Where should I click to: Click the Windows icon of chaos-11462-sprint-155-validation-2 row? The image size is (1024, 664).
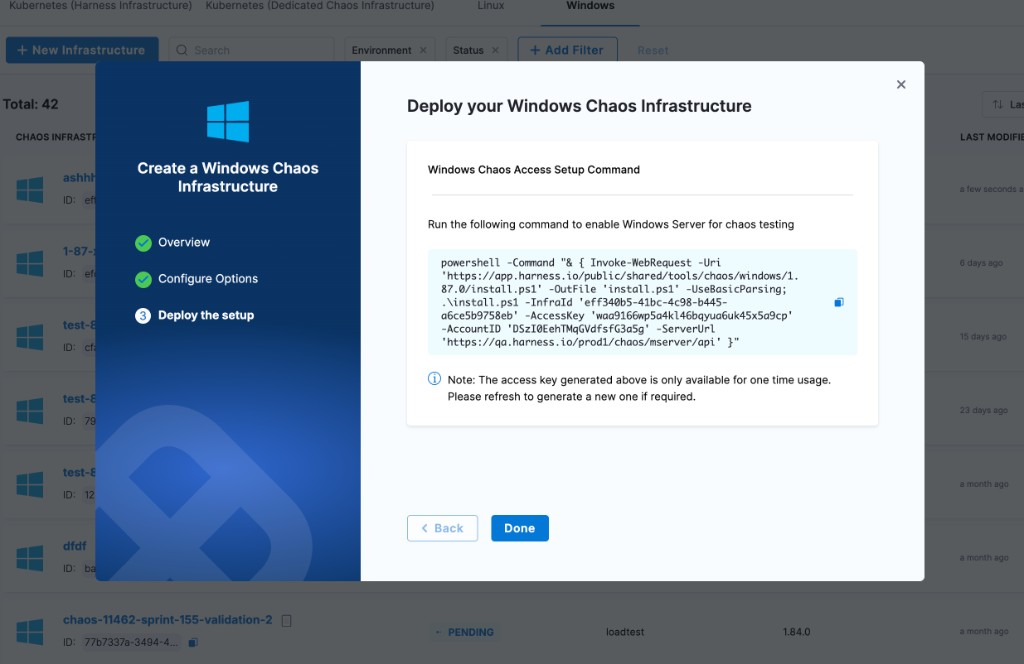pyautogui.click(x=29, y=632)
